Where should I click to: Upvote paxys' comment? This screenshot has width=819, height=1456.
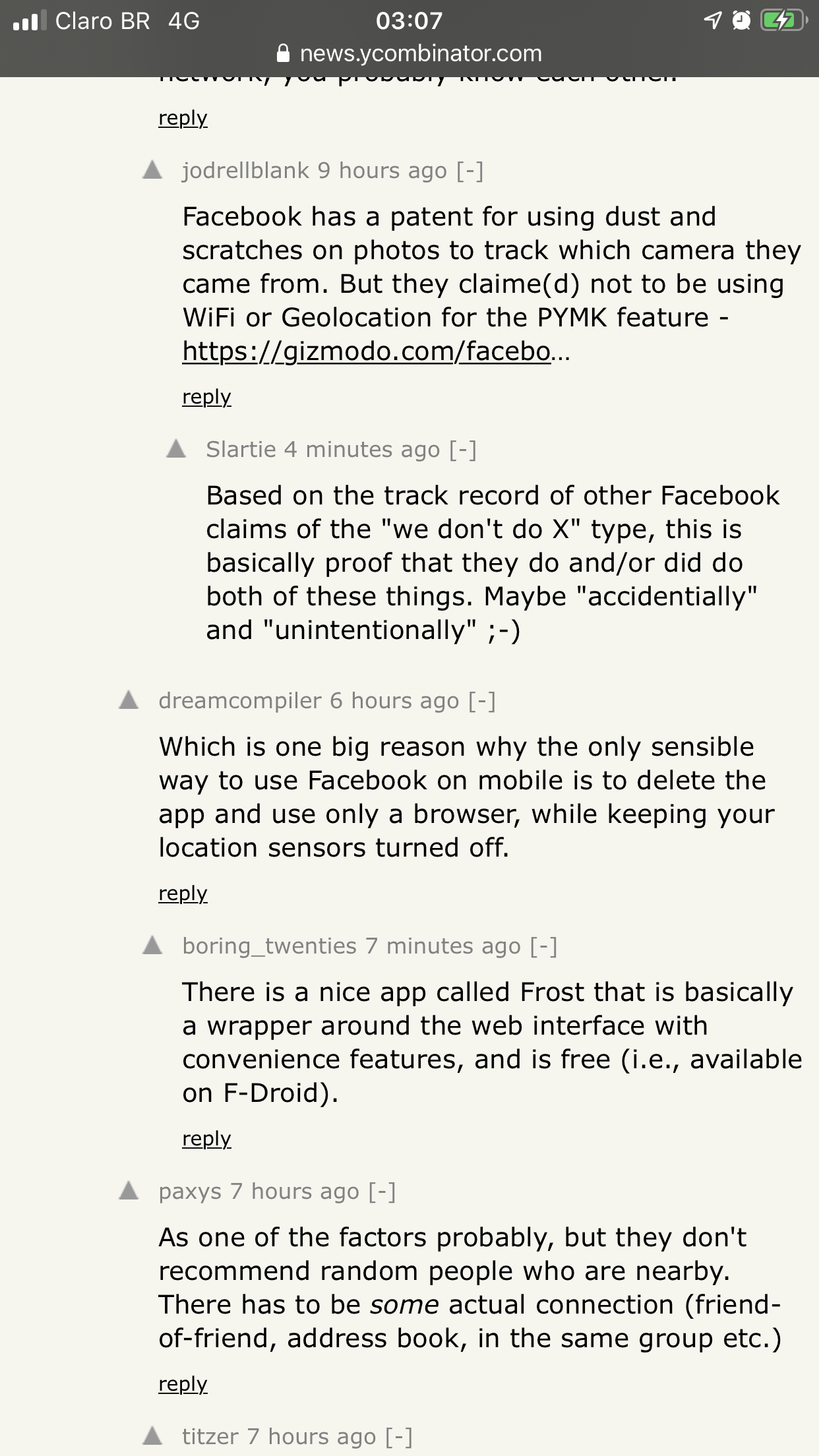[129, 1191]
